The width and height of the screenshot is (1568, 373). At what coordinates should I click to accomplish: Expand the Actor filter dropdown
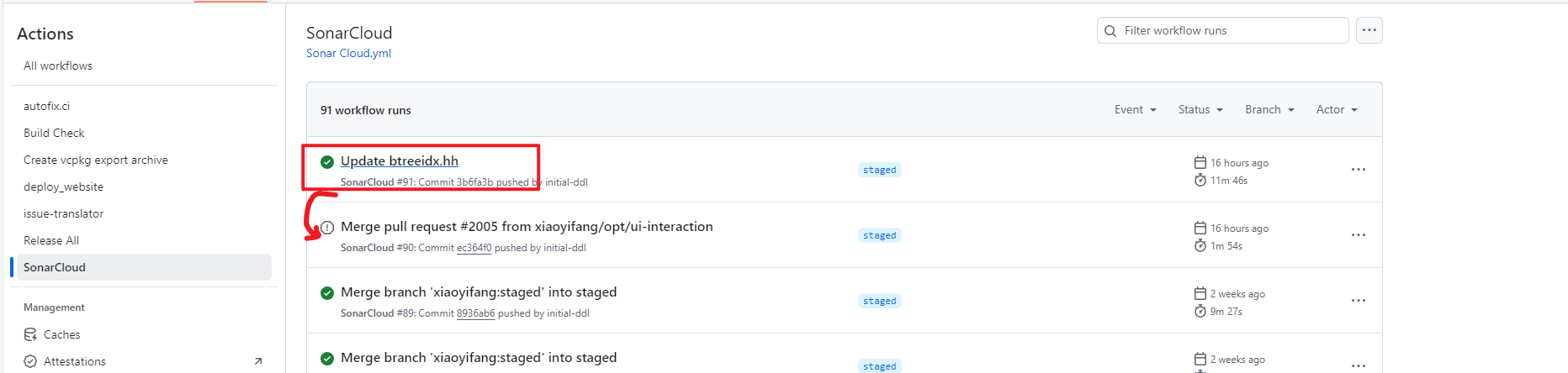[x=1337, y=110]
